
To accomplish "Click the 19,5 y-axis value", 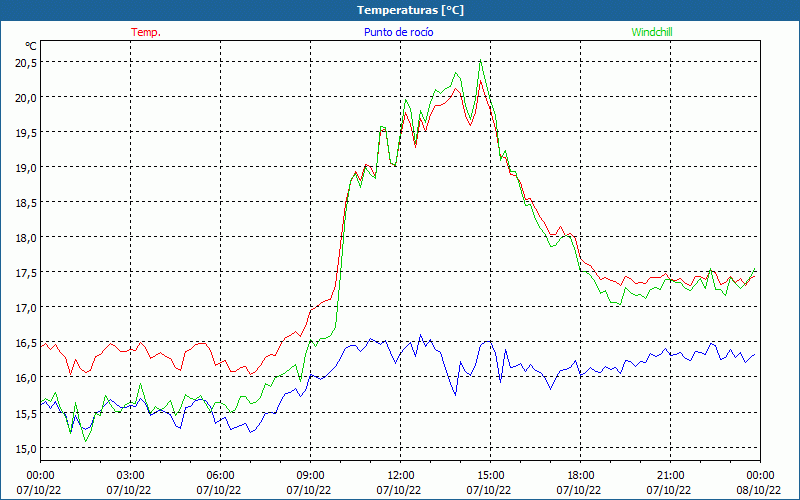I will [24, 132].
